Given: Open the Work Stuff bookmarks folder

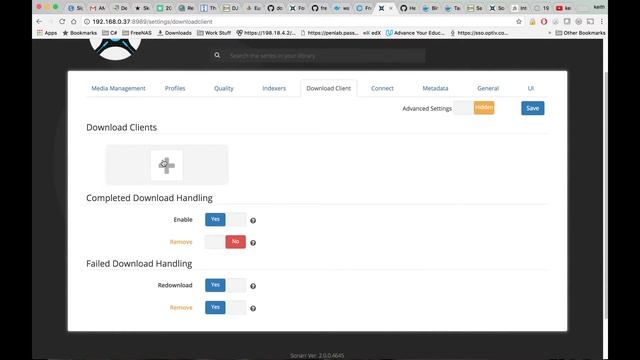Looking at the screenshot, I should point(214,33).
